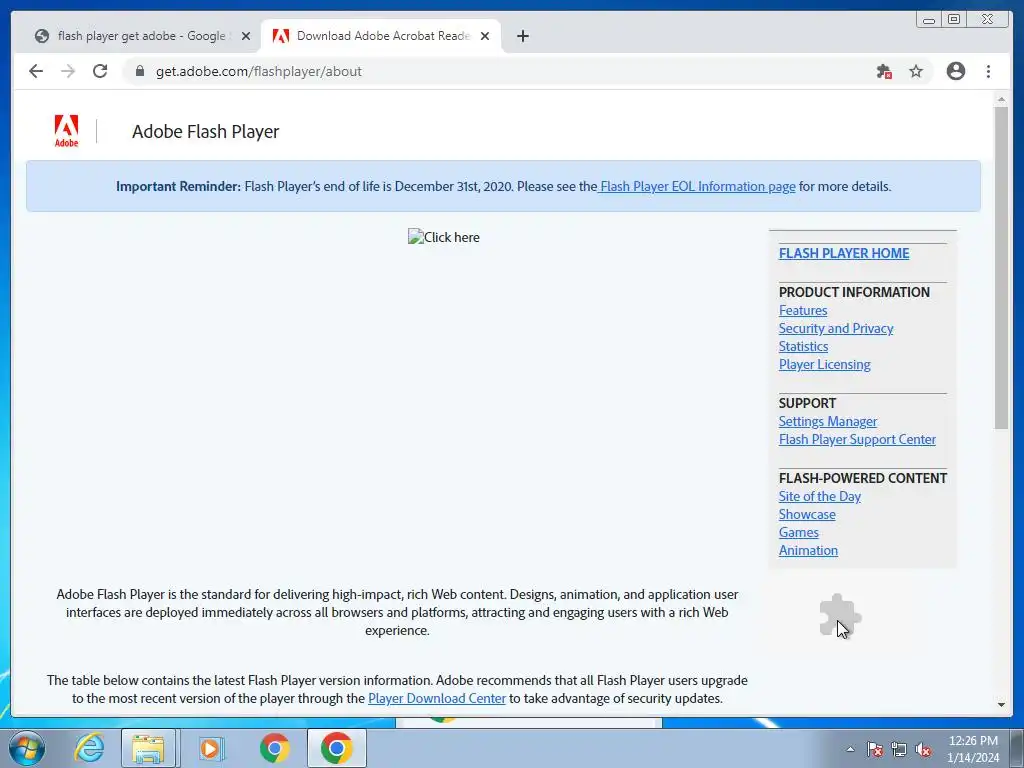
Task: View the Statistics link
Action: pos(803,346)
